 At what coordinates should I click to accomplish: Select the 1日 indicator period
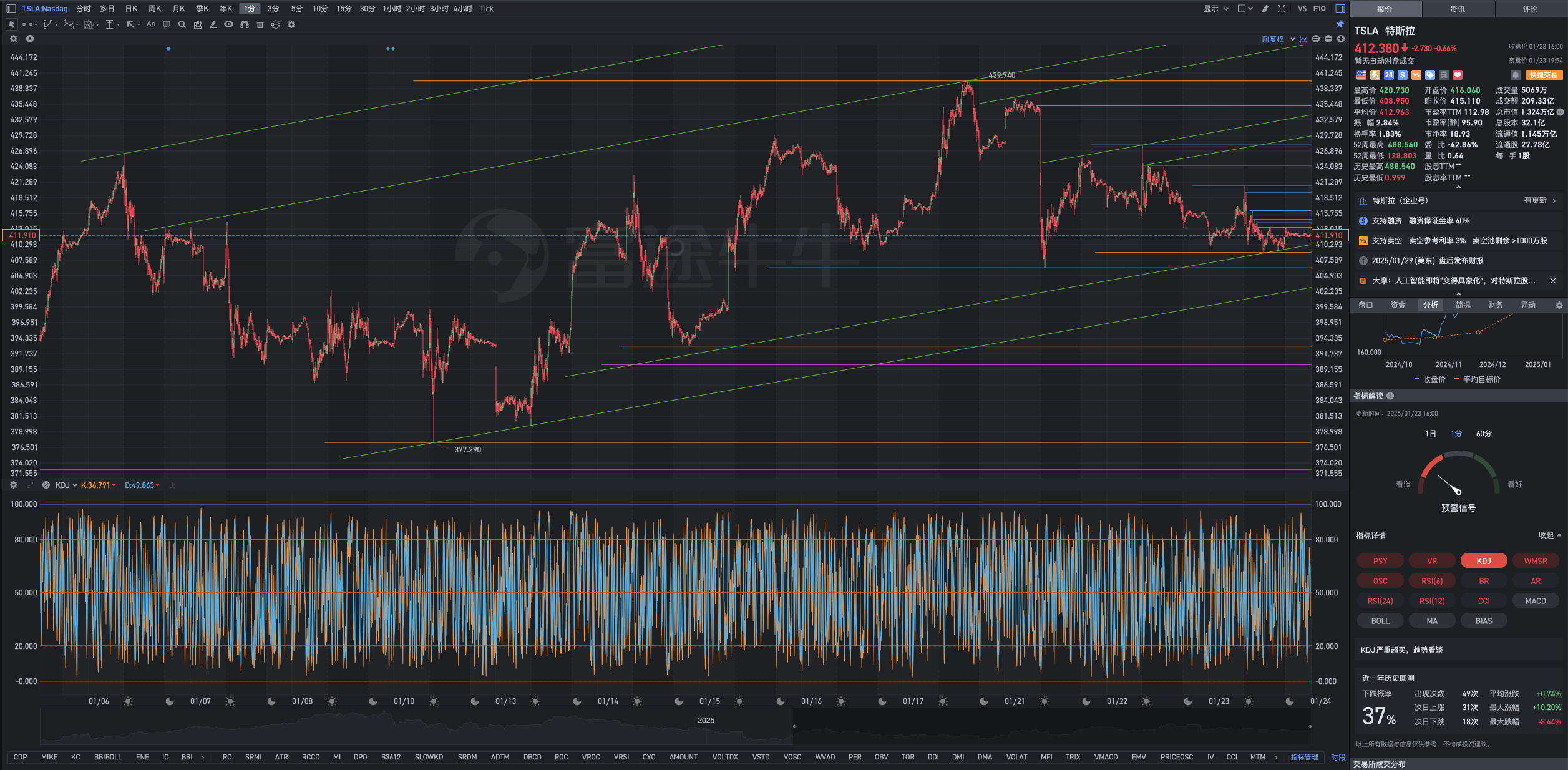pos(1431,433)
